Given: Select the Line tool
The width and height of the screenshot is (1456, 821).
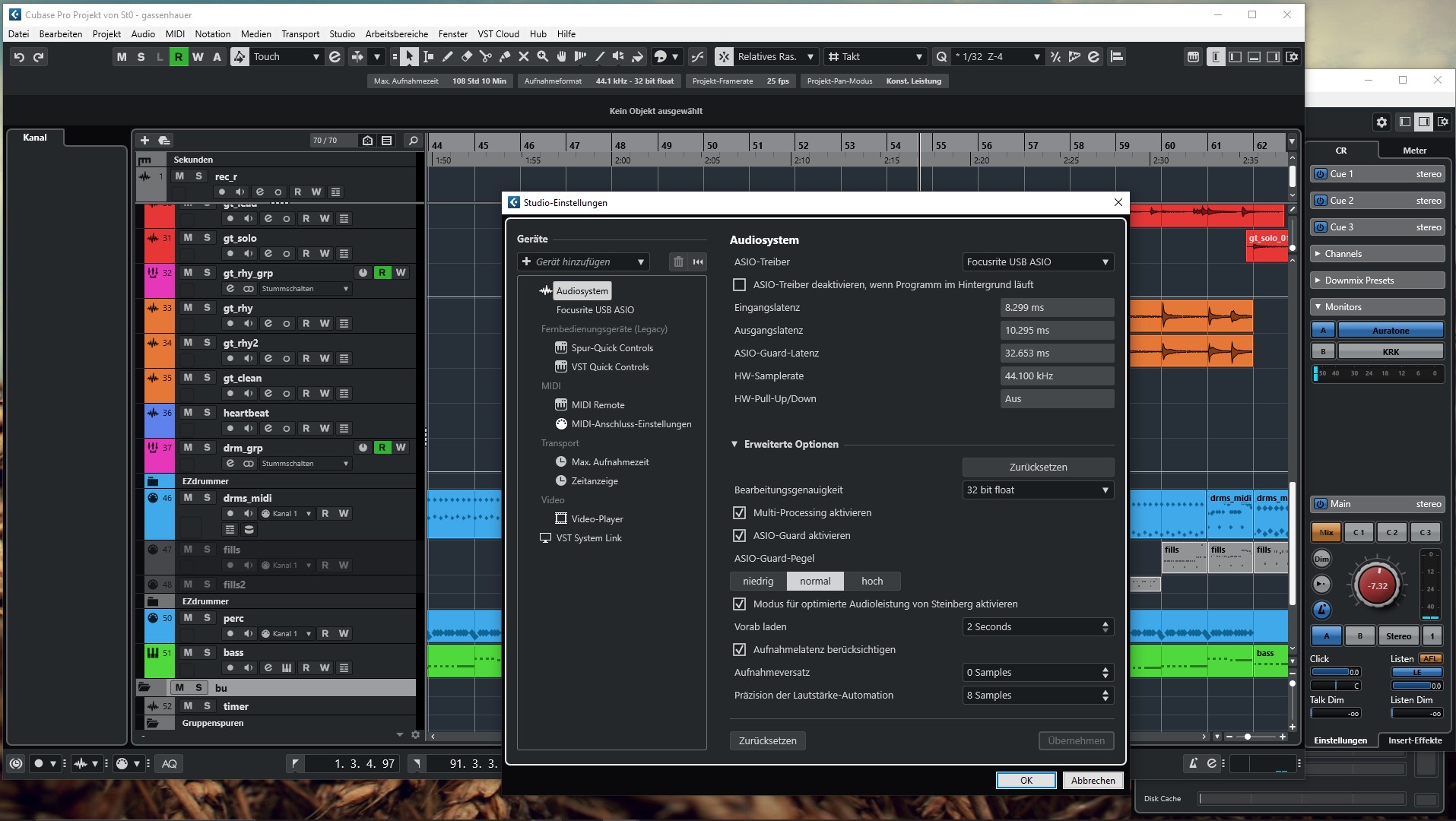Looking at the screenshot, I should click(x=600, y=57).
